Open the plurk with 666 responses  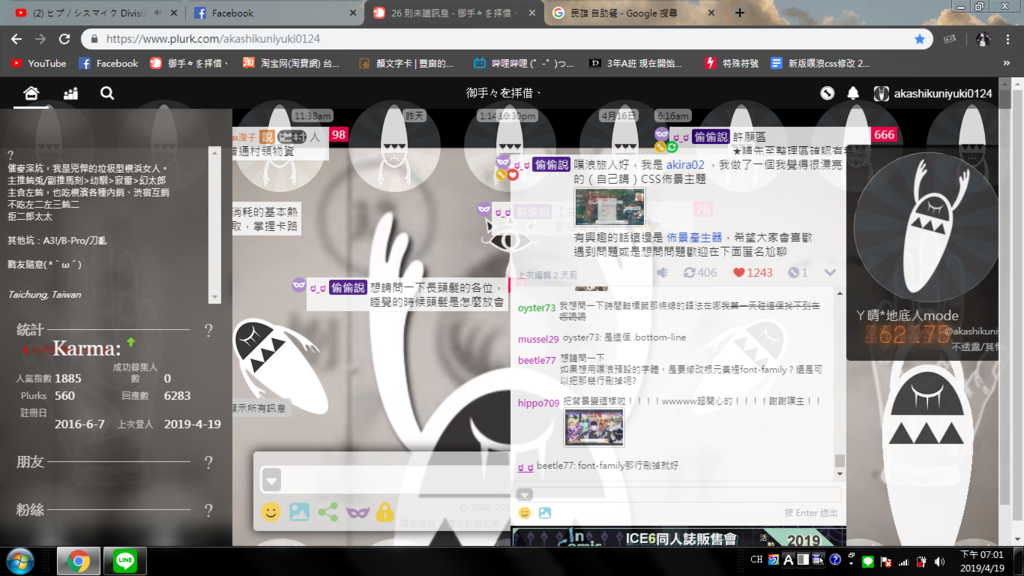click(884, 135)
